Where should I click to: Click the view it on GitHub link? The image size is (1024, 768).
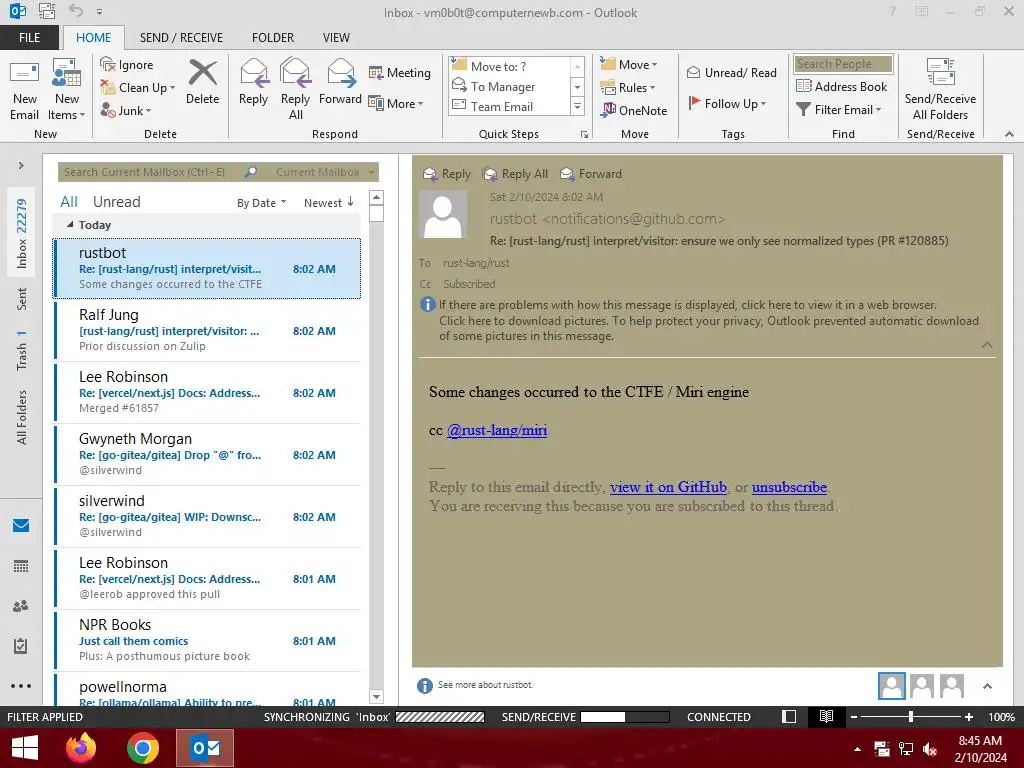[x=668, y=487]
